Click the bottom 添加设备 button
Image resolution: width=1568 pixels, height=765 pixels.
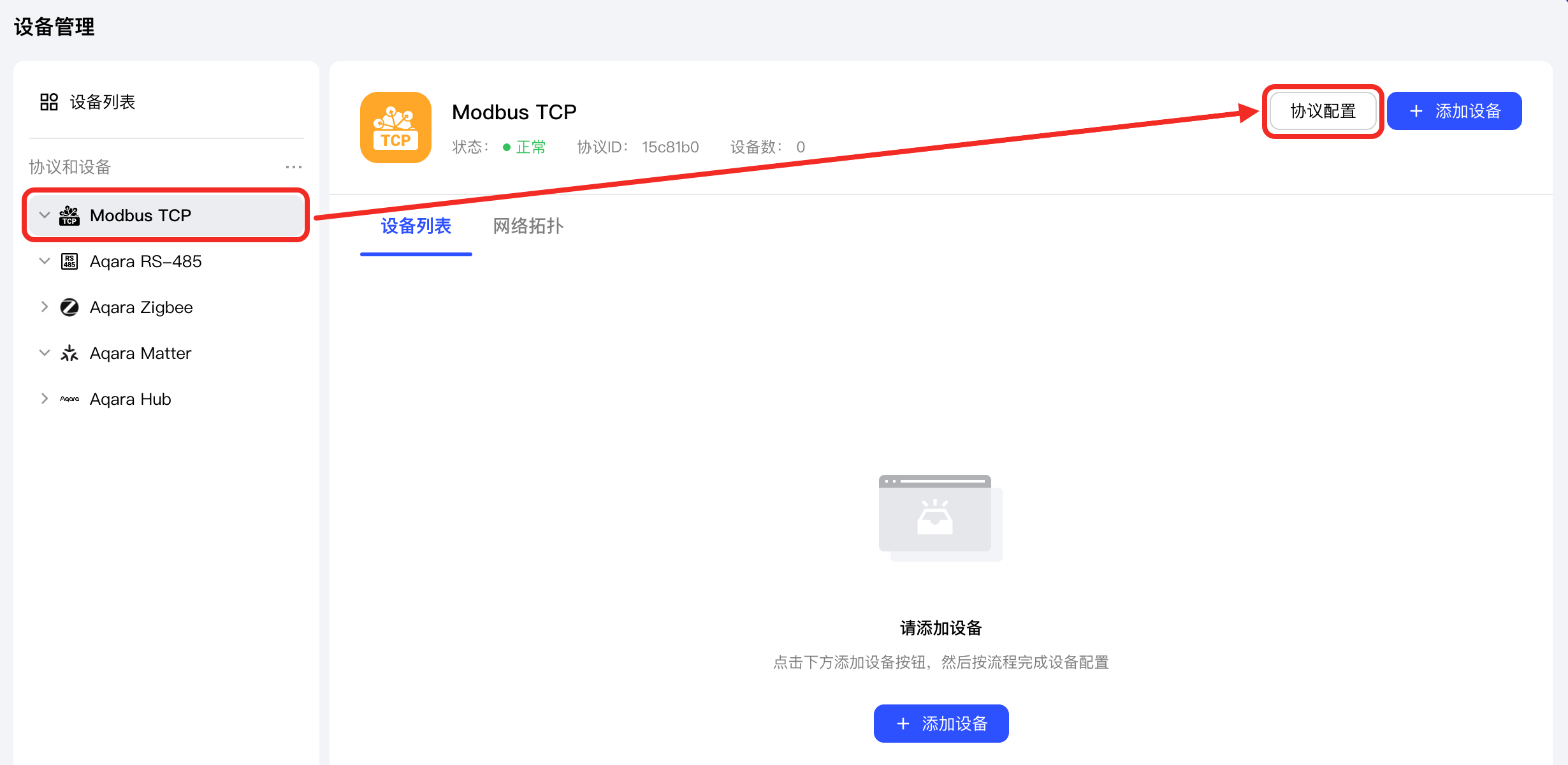click(941, 724)
